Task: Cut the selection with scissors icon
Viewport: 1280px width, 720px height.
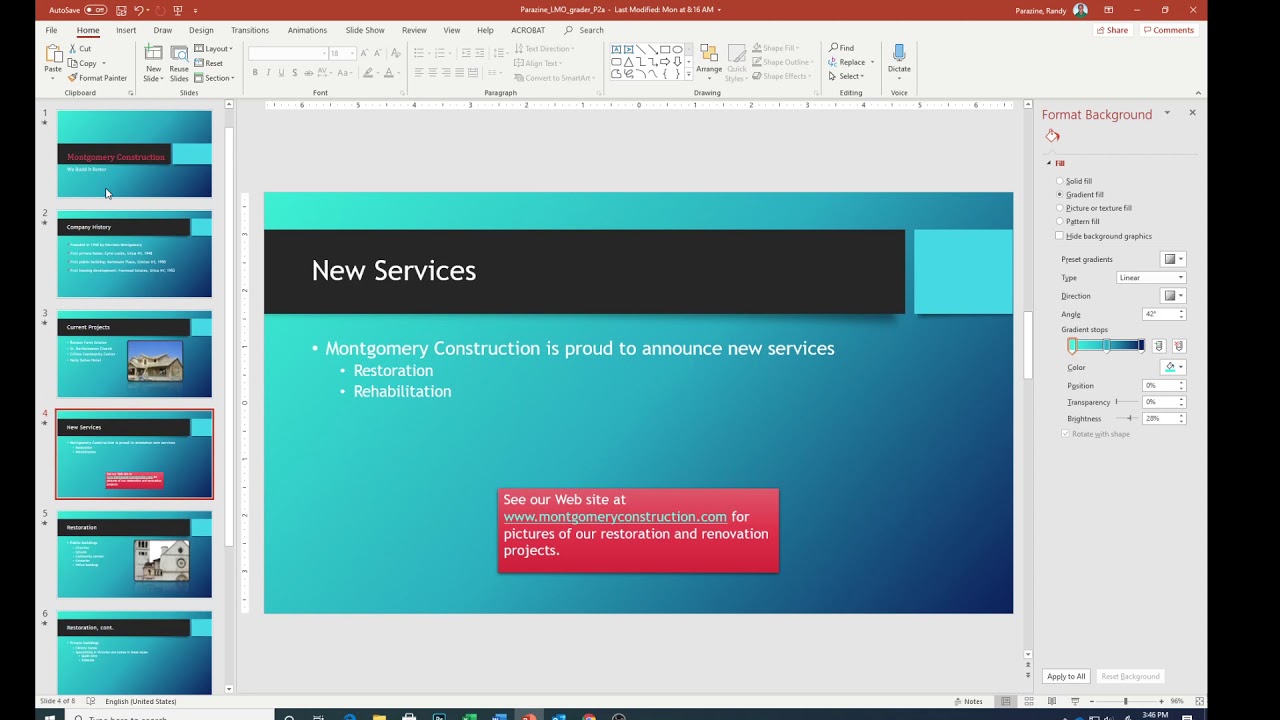Action: pos(80,48)
